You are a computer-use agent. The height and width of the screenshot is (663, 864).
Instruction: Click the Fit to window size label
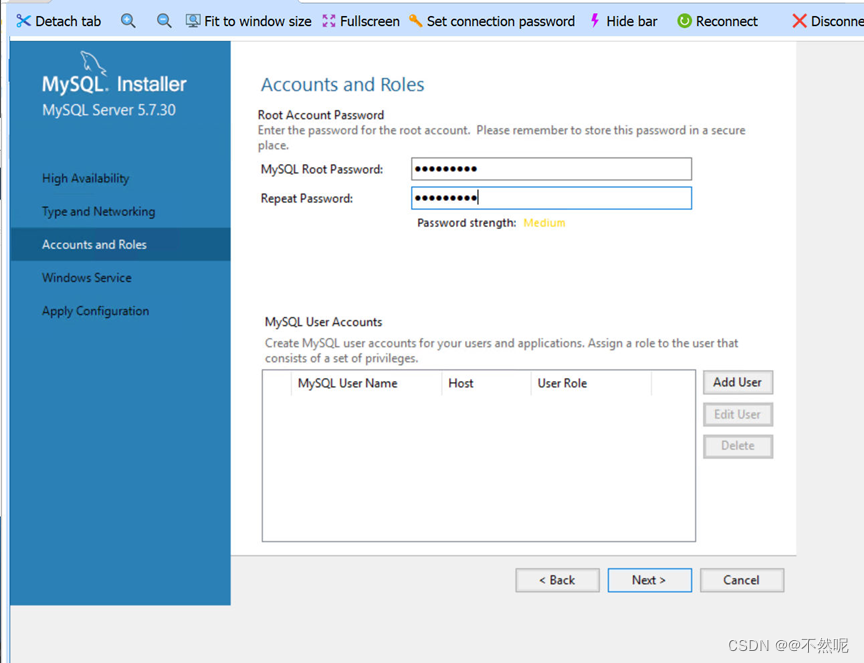coord(258,21)
